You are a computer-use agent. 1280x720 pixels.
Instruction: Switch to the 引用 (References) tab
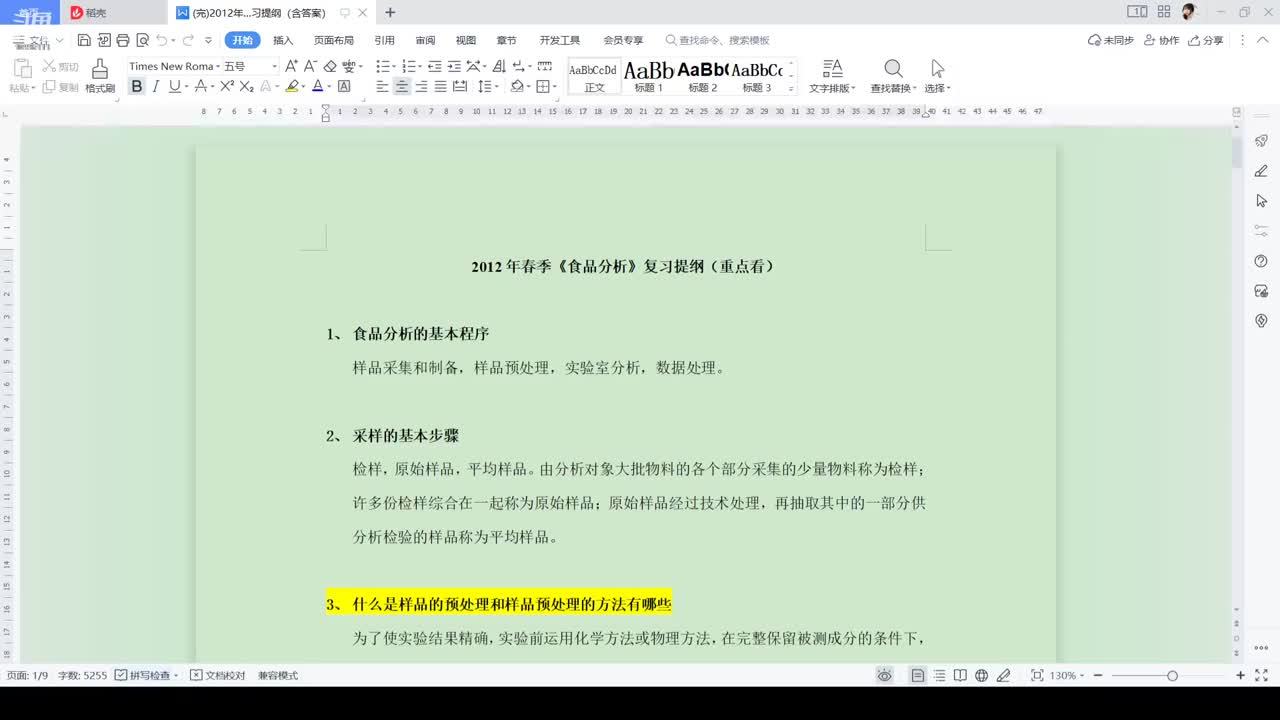(x=384, y=40)
